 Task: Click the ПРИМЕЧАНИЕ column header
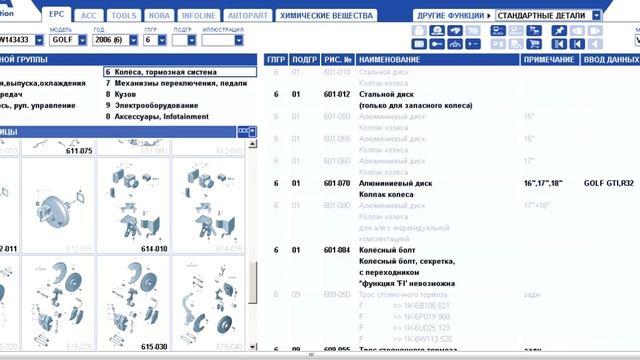(x=549, y=60)
